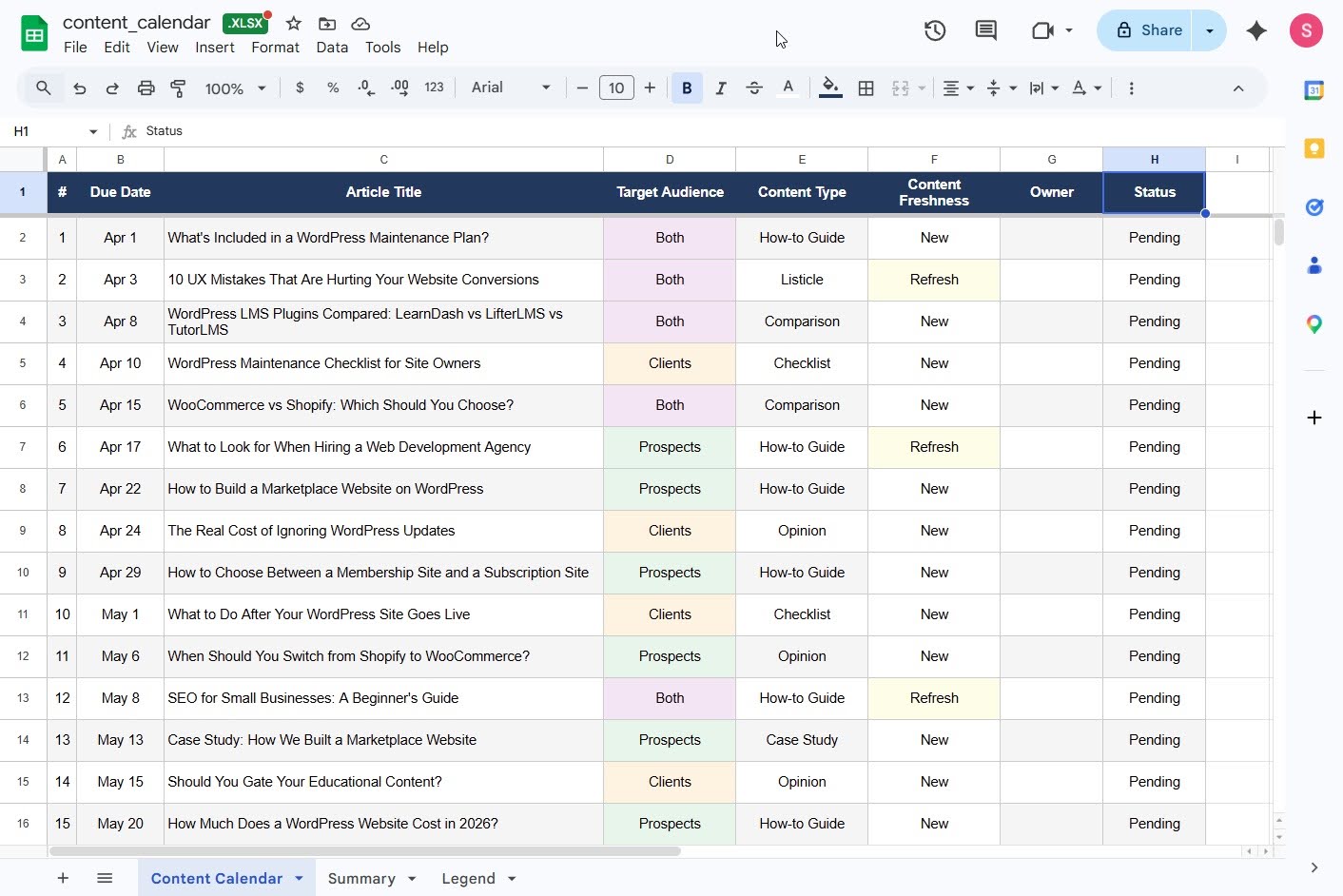Viewport: 1343px width, 896px height.
Task: Pick a text color
Action: coord(788,88)
